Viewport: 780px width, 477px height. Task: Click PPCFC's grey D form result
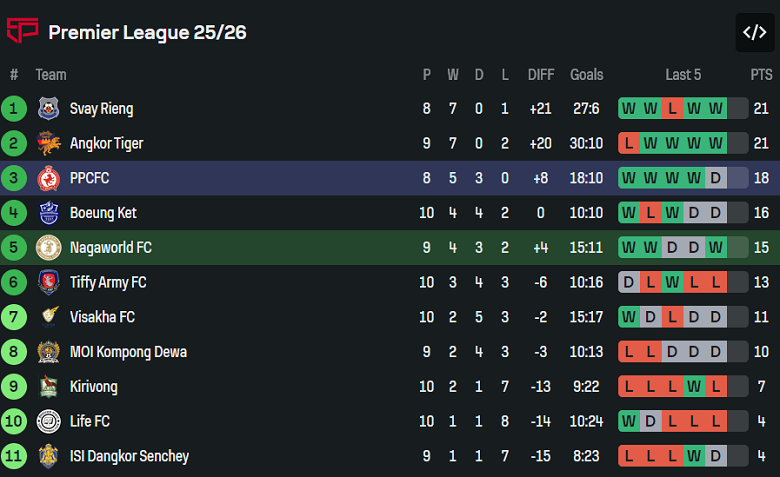coord(715,179)
